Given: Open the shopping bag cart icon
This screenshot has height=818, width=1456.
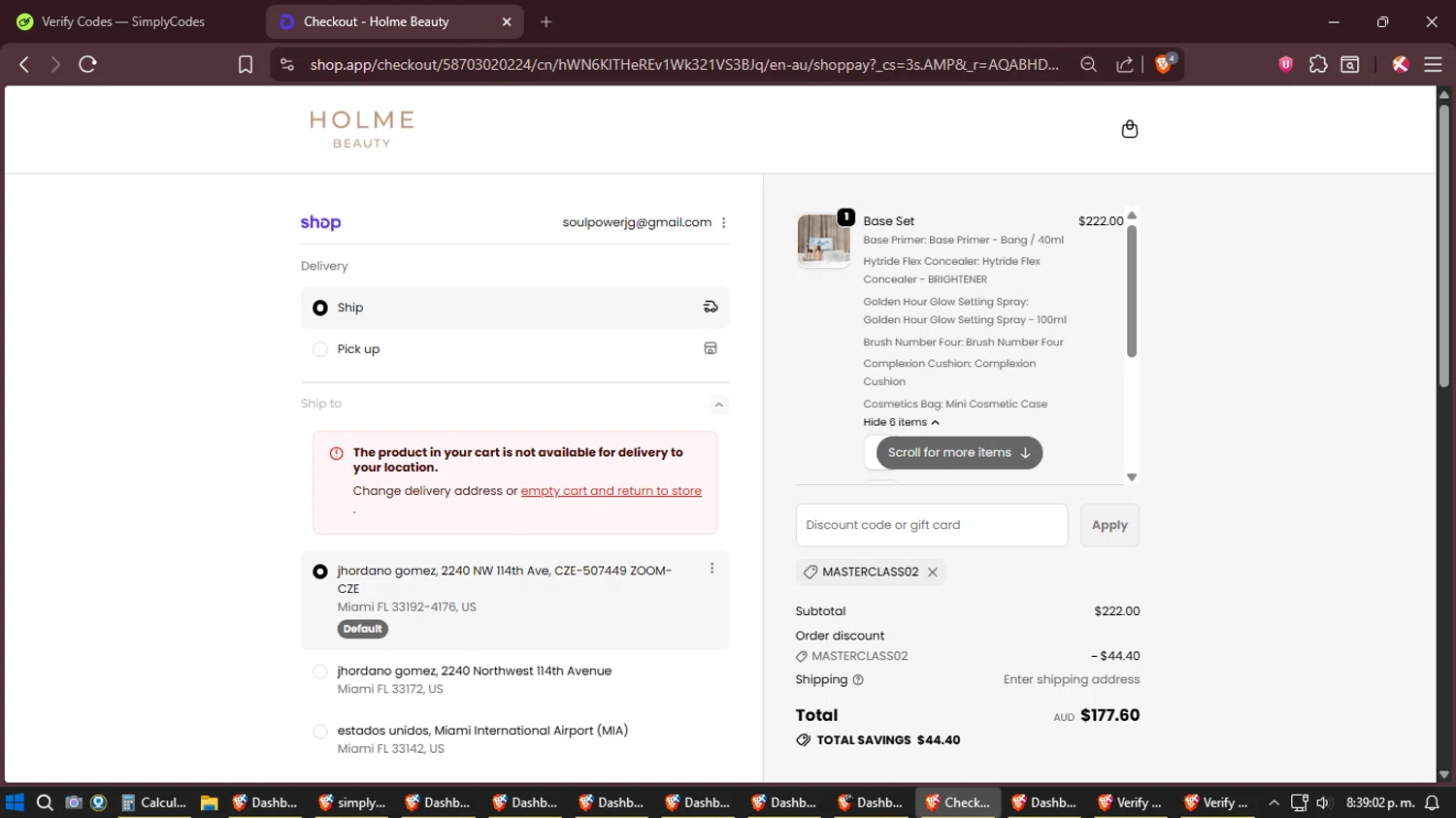Looking at the screenshot, I should [1129, 129].
